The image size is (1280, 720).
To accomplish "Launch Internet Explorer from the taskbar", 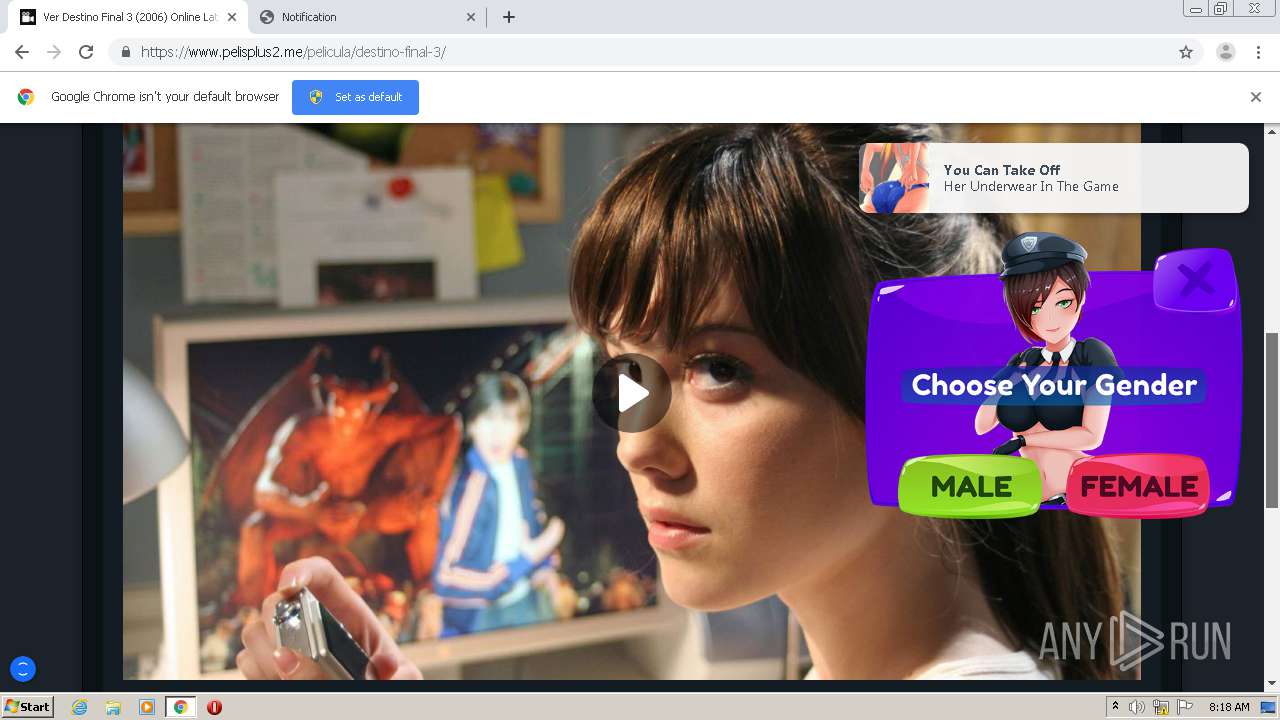I will tap(80, 707).
